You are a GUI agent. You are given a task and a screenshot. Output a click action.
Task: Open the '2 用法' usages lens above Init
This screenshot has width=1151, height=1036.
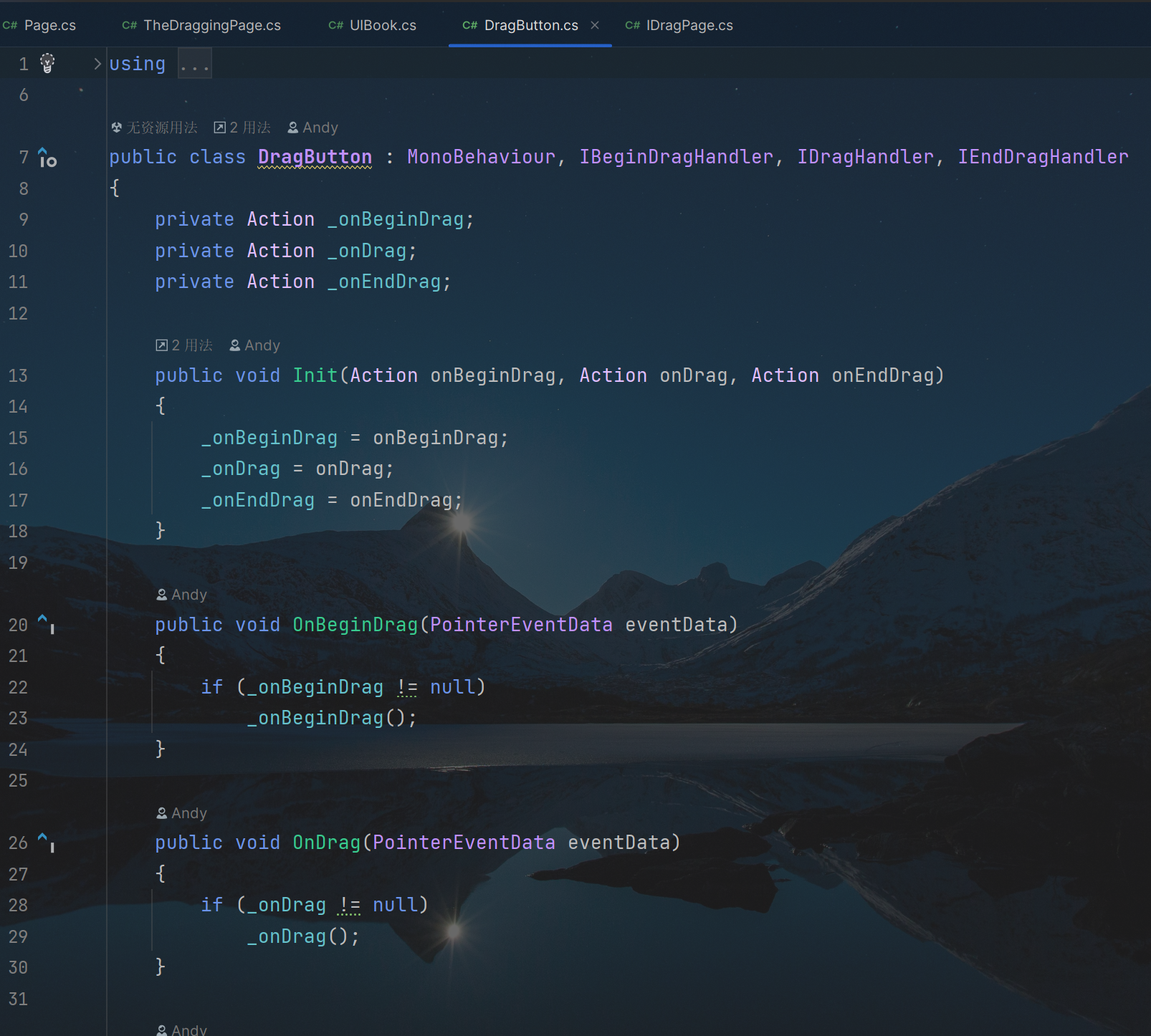coord(184,345)
